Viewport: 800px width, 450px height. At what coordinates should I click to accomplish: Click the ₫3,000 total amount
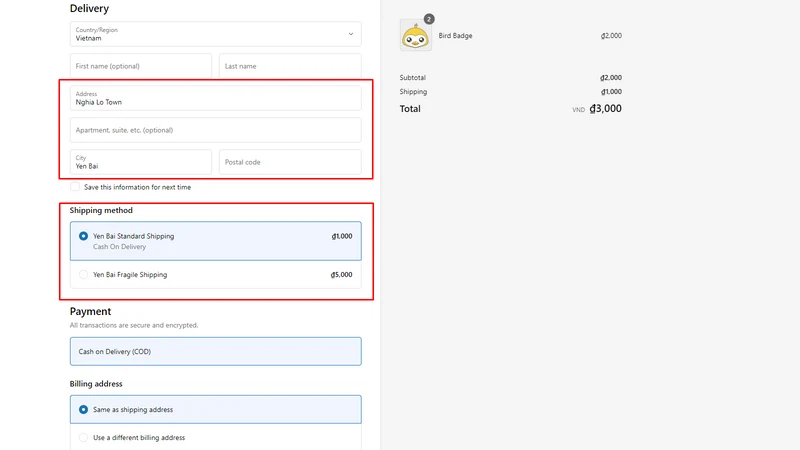(605, 109)
